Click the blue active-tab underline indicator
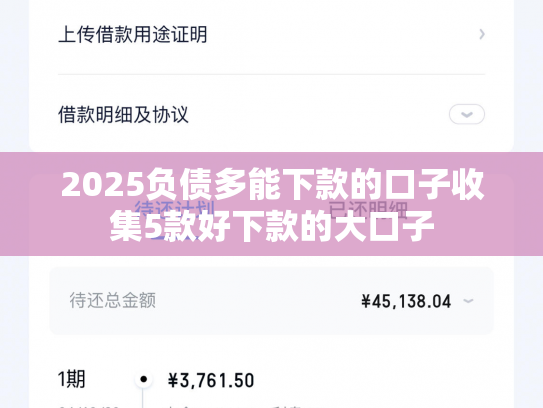This screenshot has height=408, width=543. point(175,238)
